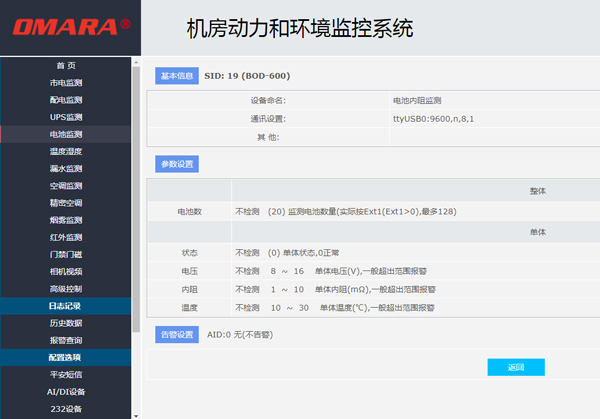Open 报警查询 in the sidebar
Image resolution: width=600 pixels, height=419 pixels.
[66, 340]
